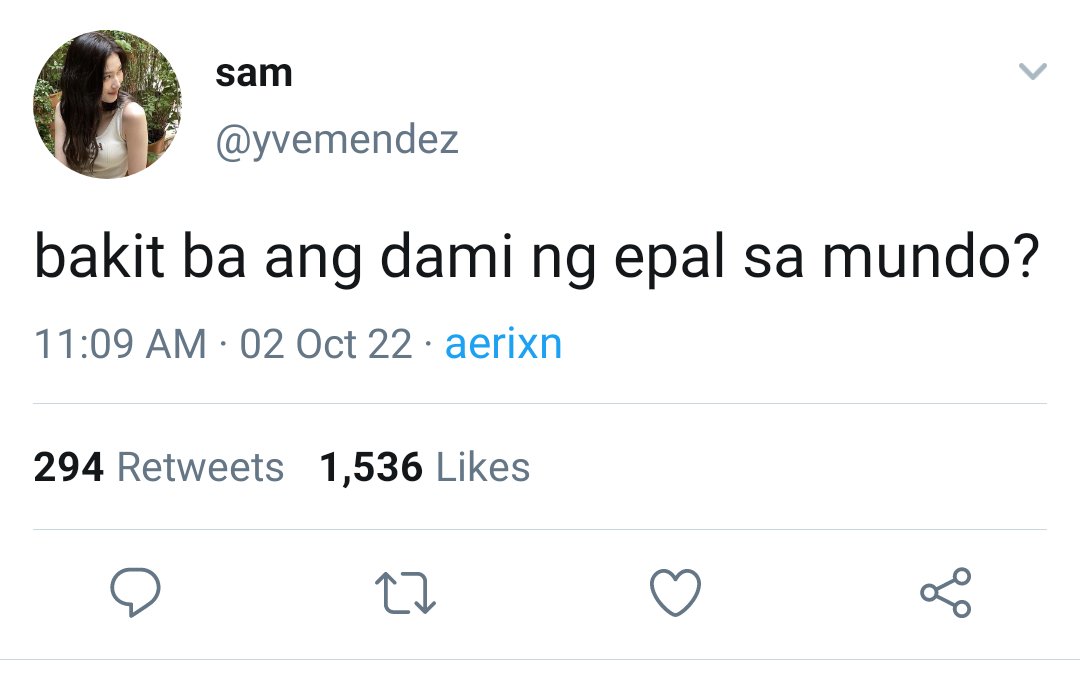Select the 11:09 AM timestamp
The width and height of the screenshot is (1080, 677).
pyautogui.click(x=121, y=344)
